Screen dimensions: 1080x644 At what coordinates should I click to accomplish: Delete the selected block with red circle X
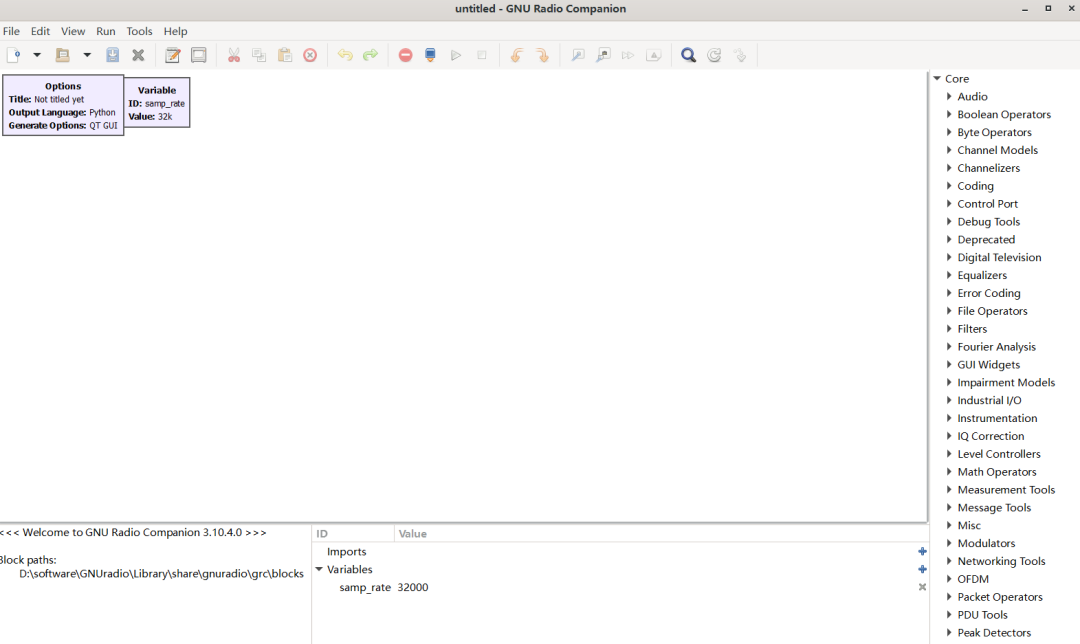pyautogui.click(x=310, y=55)
